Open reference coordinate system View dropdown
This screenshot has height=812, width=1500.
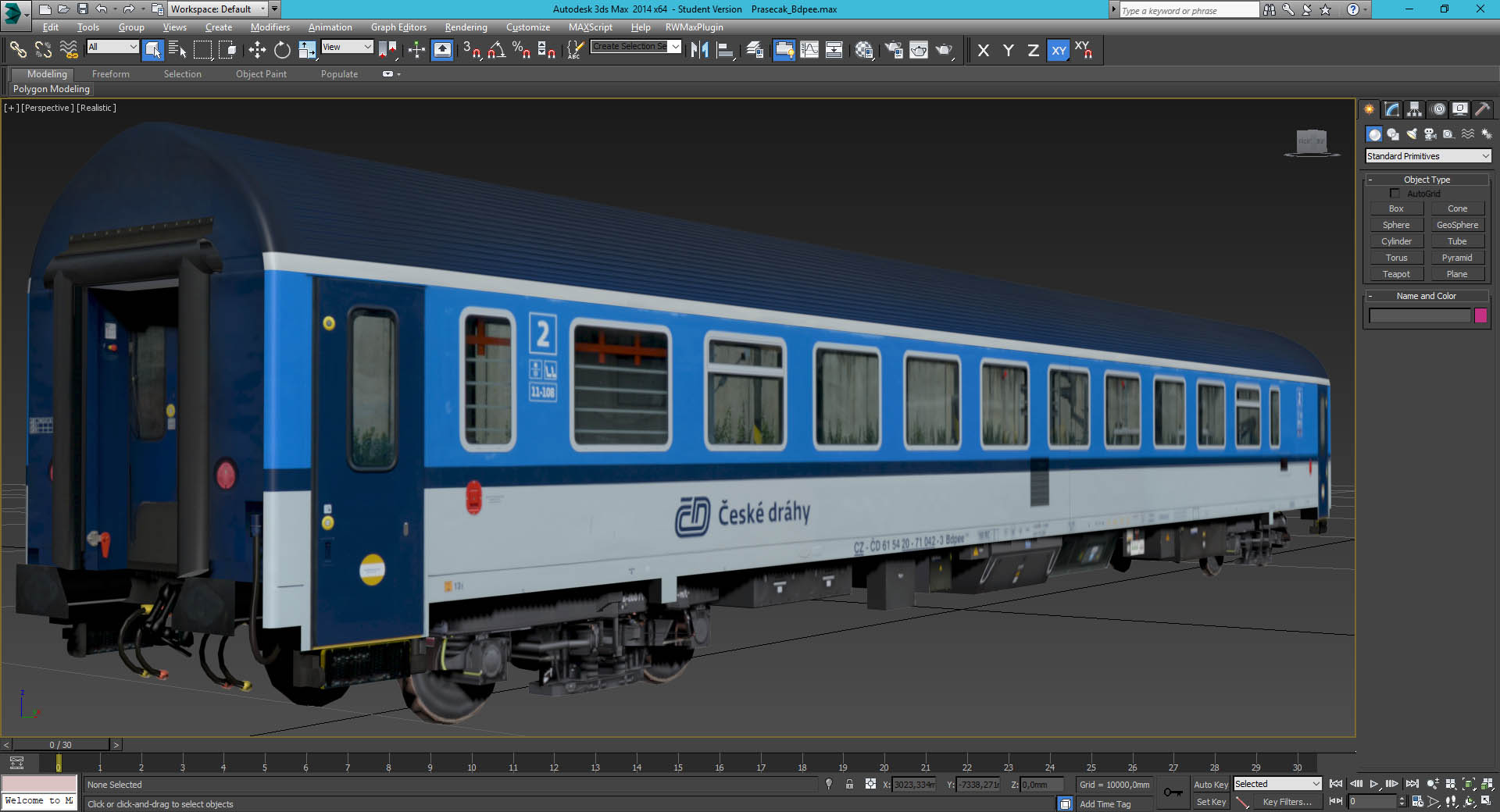click(x=347, y=47)
